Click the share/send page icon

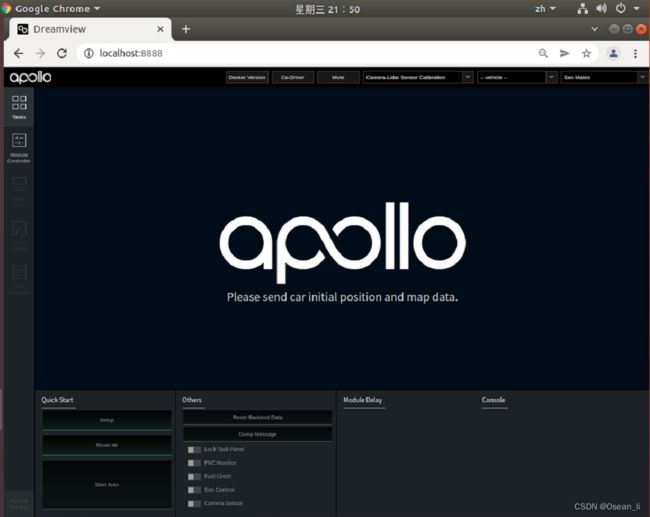(564, 53)
